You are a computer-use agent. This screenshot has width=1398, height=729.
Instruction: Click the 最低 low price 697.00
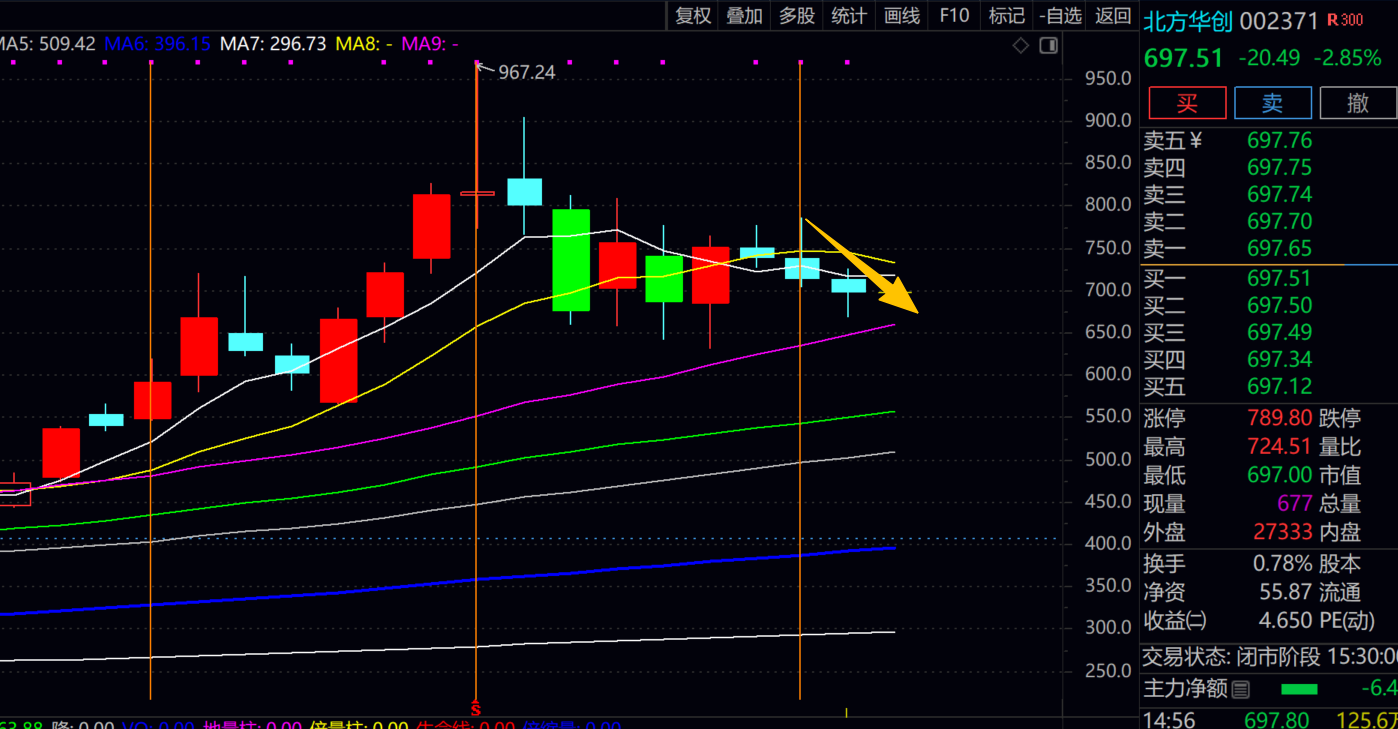click(1279, 476)
